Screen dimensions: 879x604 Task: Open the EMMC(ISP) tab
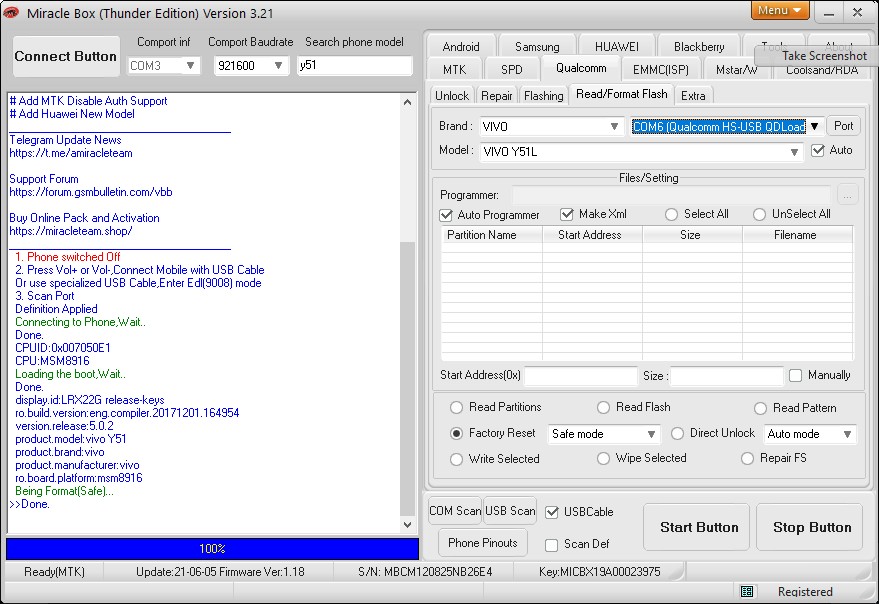tap(660, 70)
